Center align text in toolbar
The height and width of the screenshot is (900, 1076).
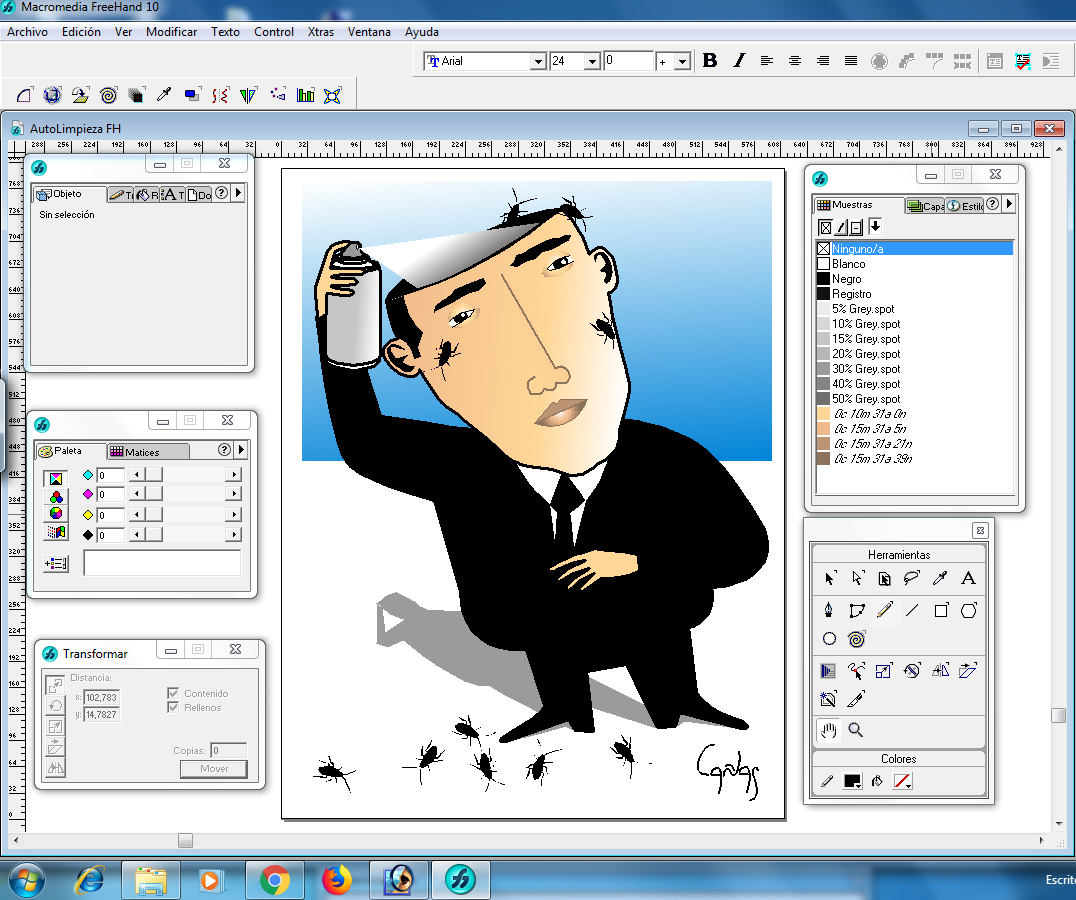(795, 61)
